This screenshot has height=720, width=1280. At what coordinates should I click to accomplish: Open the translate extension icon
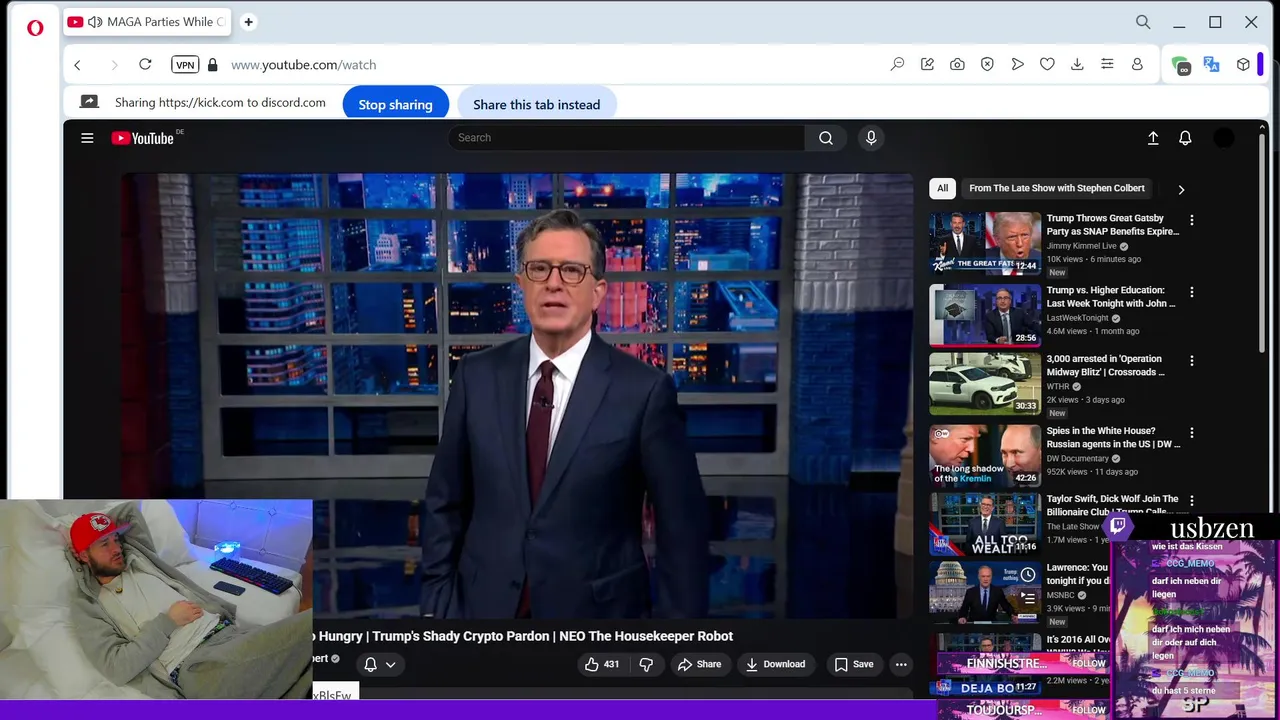pos(1212,64)
